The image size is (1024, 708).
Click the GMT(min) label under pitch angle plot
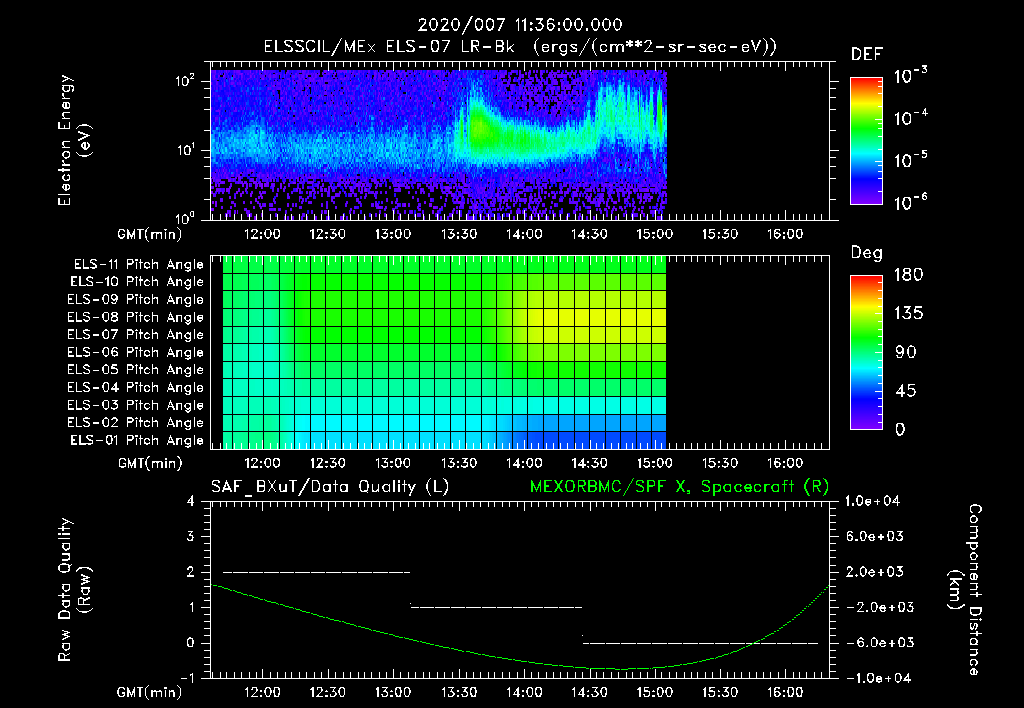pyautogui.click(x=150, y=464)
